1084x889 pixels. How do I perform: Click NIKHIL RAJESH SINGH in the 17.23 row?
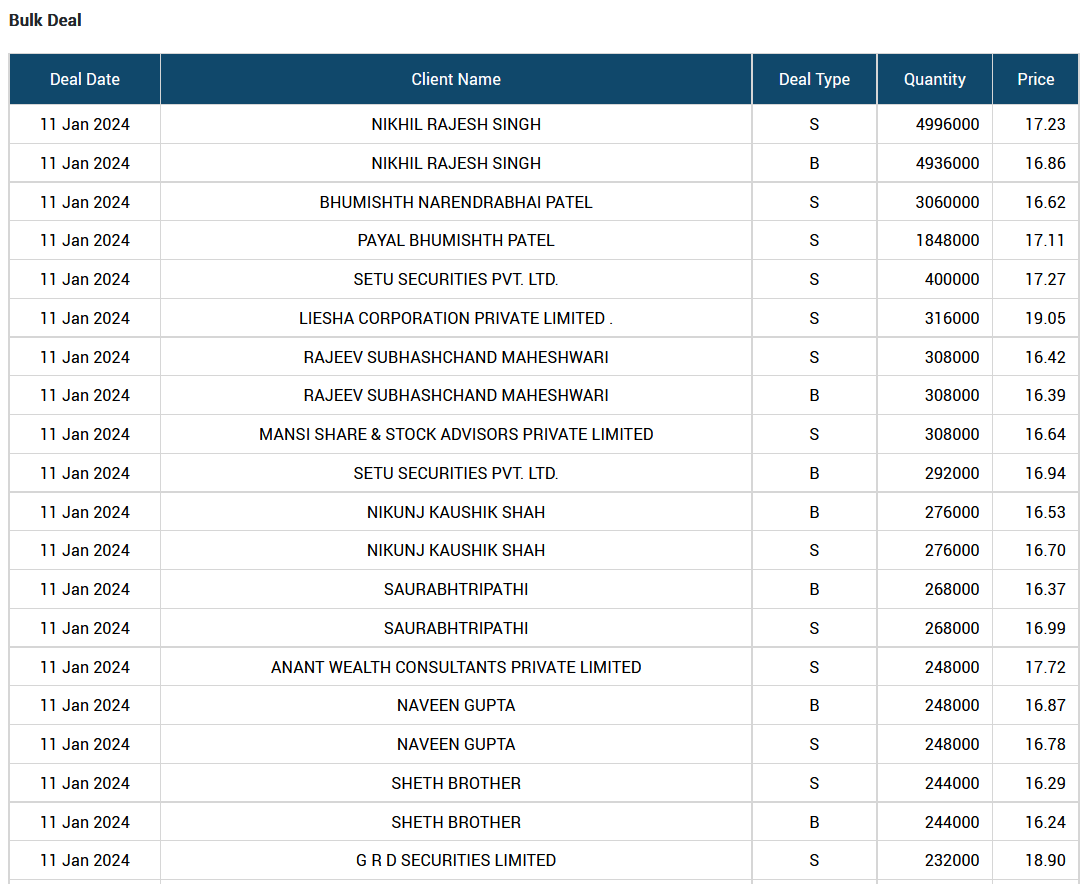click(456, 124)
